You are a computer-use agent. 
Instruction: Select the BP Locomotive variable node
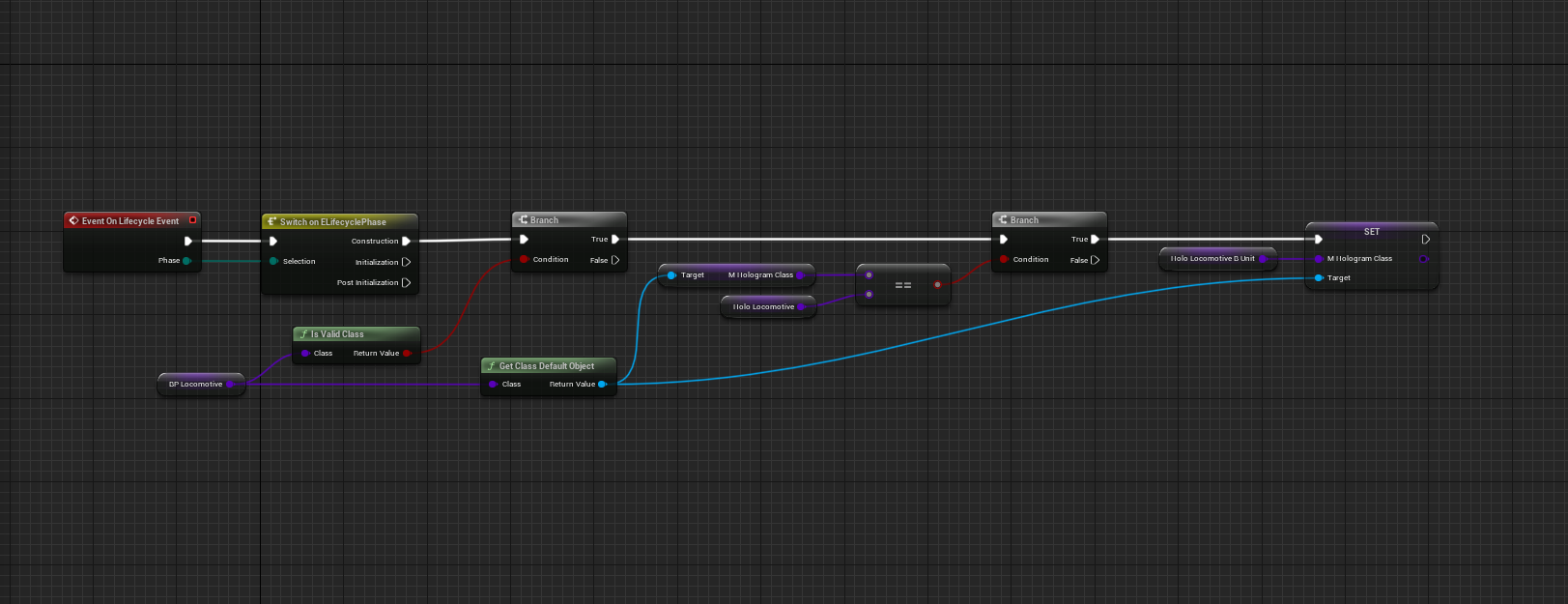201,385
